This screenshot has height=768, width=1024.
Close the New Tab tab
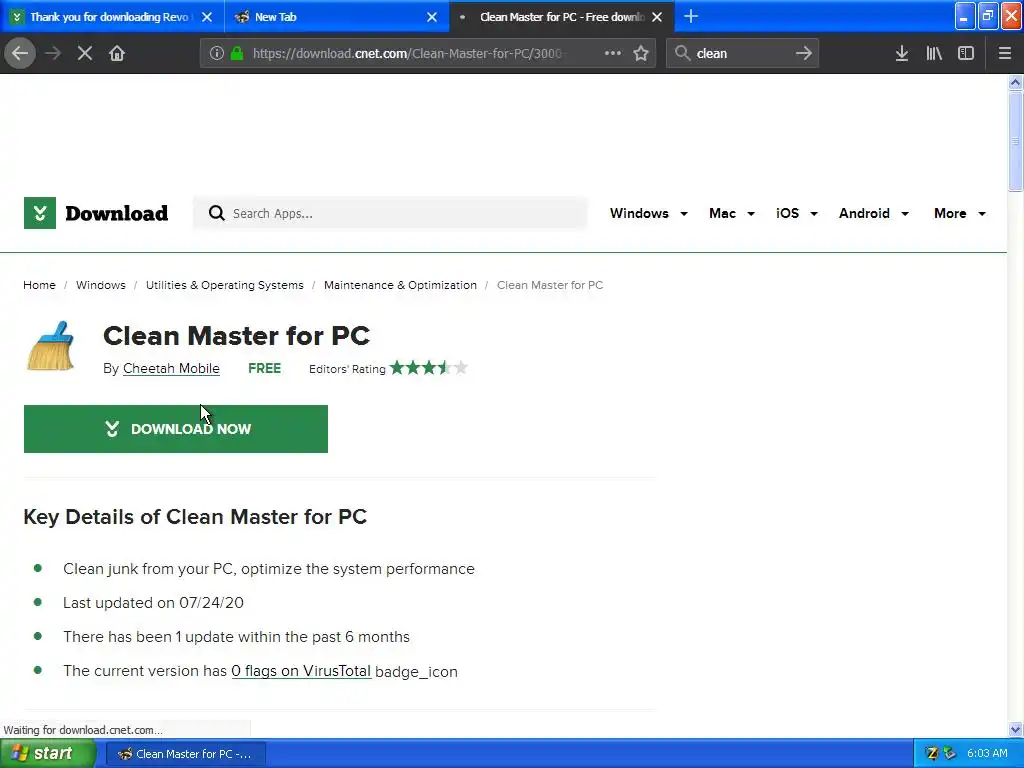pyautogui.click(x=432, y=17)
